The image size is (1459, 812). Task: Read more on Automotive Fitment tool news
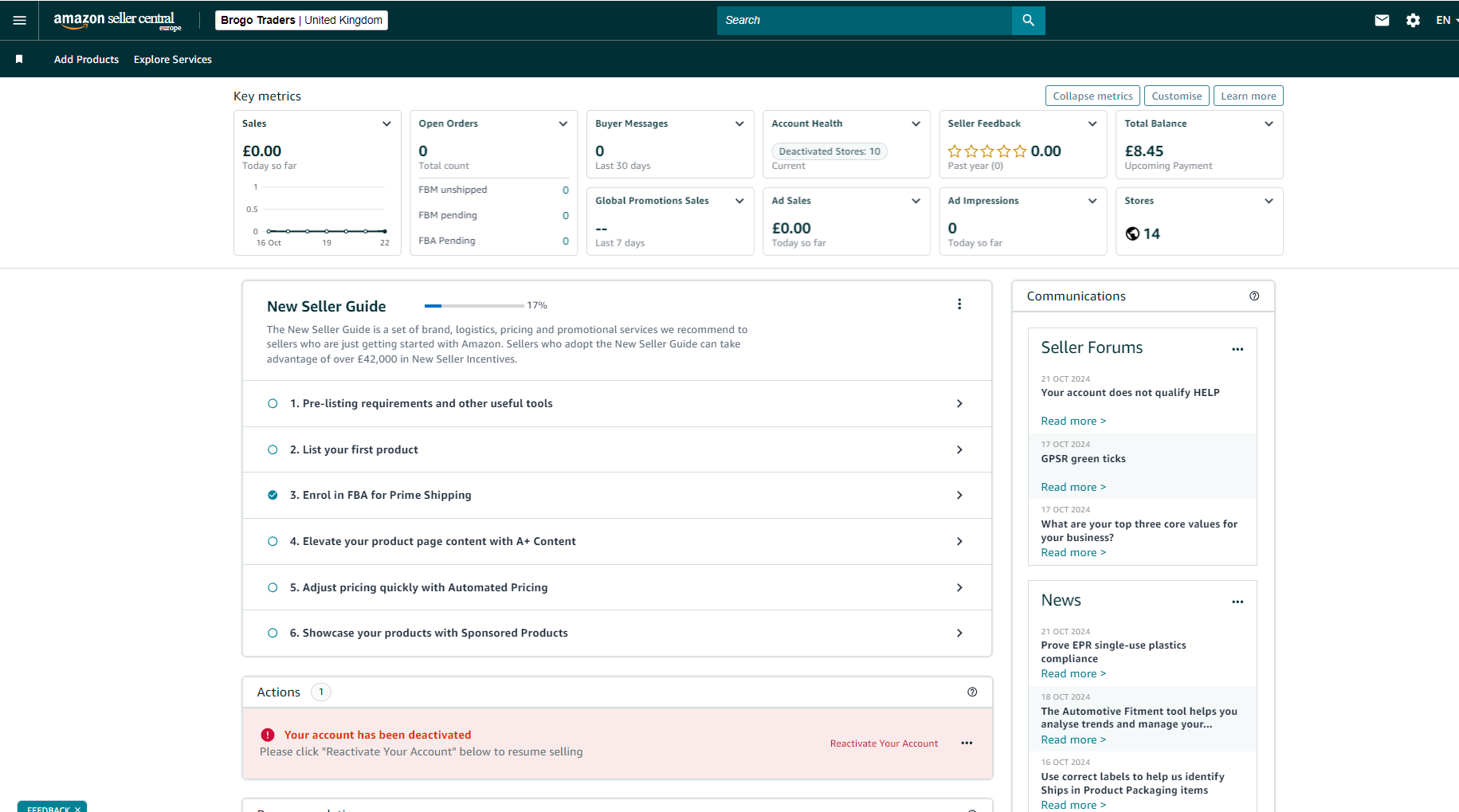coord(1073,739)
